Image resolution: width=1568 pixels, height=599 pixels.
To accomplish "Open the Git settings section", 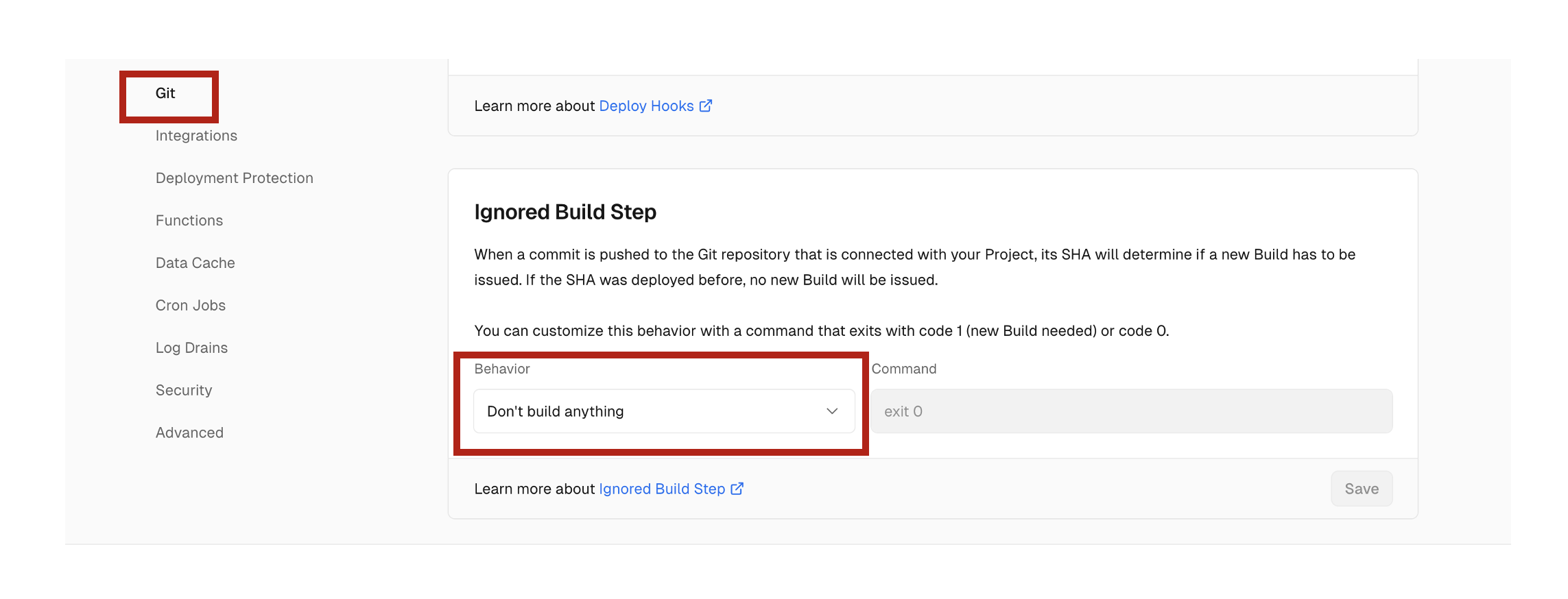I will coord(165,94).
